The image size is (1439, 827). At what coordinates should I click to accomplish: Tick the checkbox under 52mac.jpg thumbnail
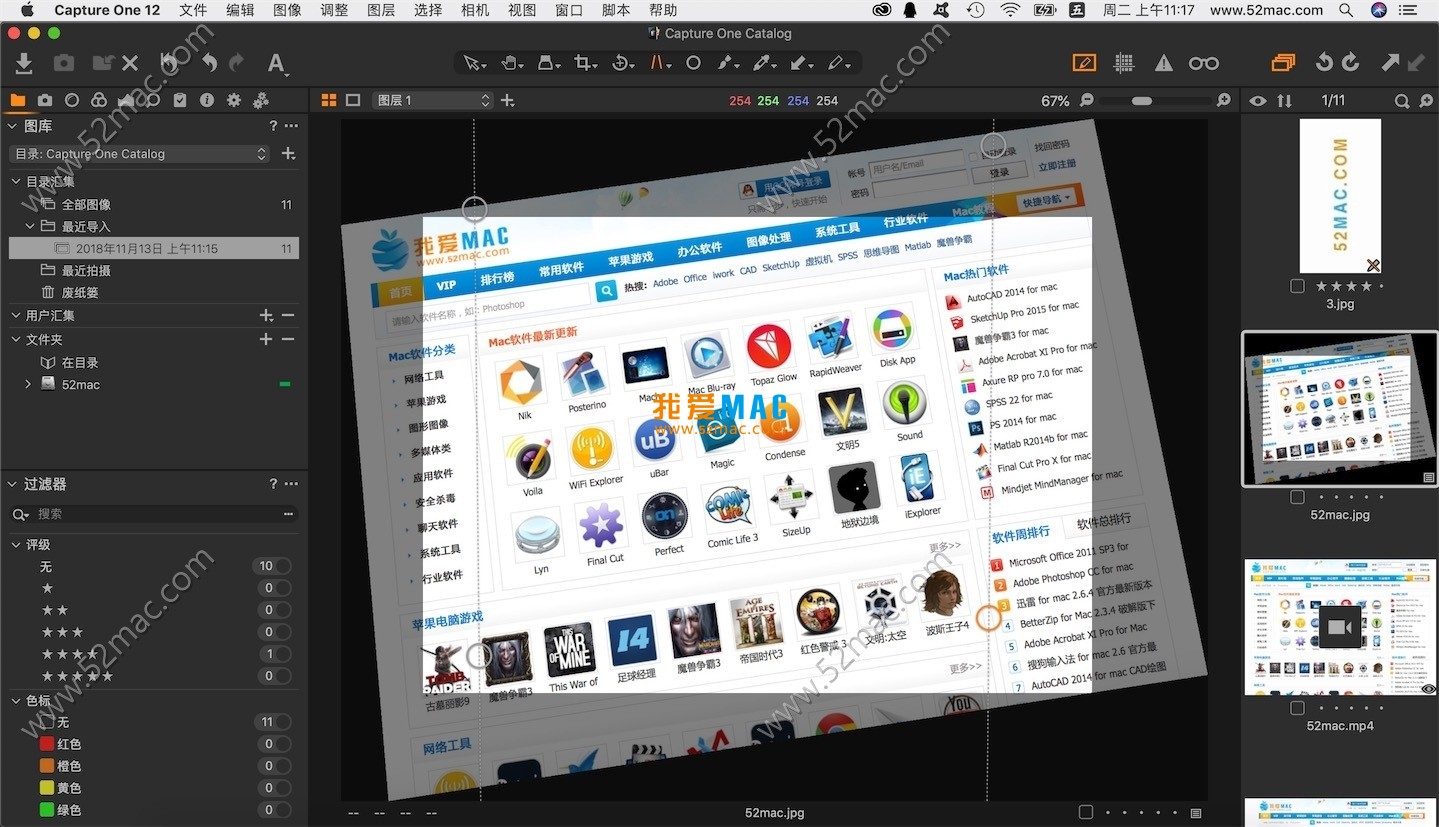[x=1297, y=496]
